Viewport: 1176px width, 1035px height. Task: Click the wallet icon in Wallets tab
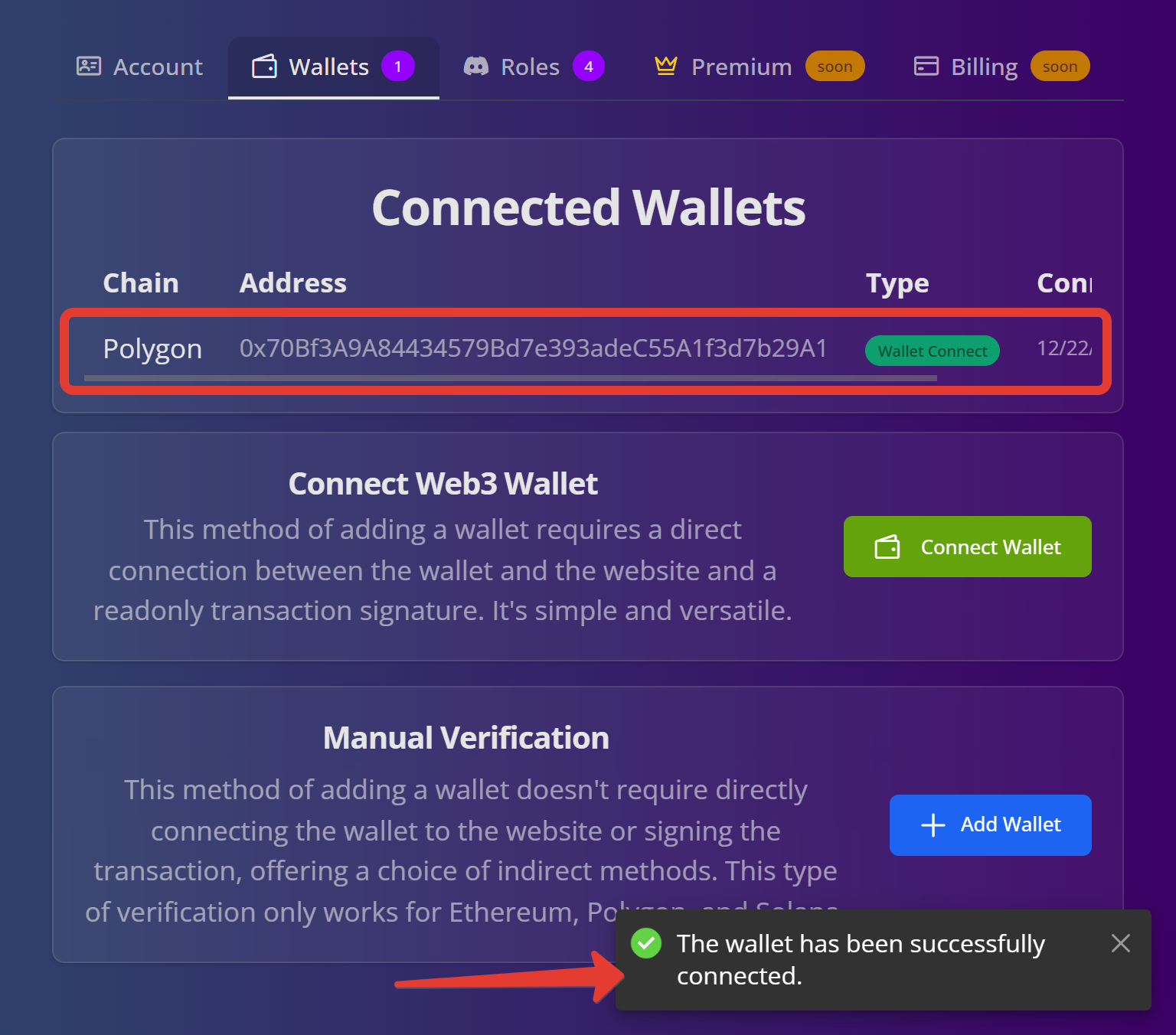point(265,67)
